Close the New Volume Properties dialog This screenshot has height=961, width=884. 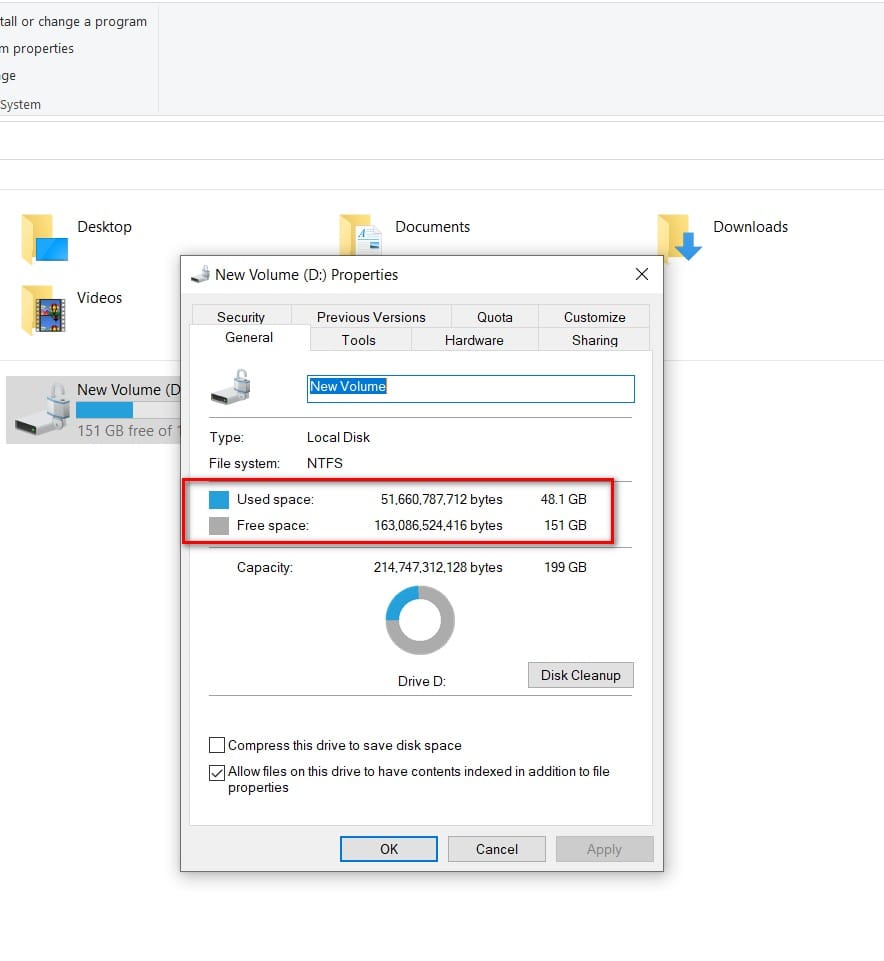coord(642,274)
